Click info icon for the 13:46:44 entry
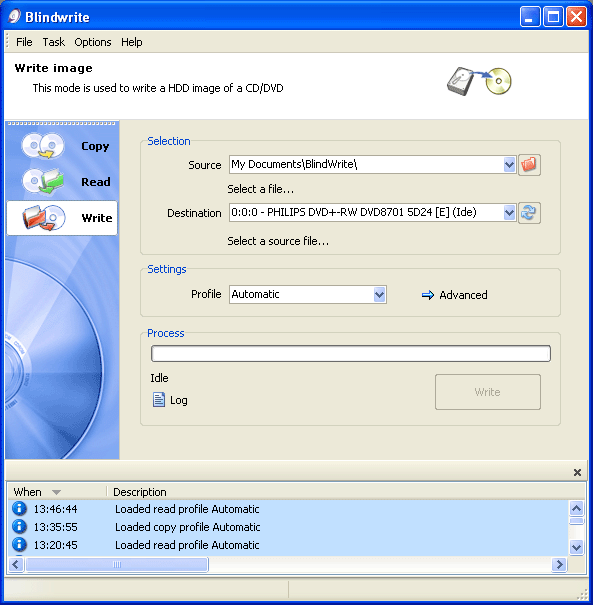Screen dimensions: 593x605 pyautogui.click(x=19, y=509)
